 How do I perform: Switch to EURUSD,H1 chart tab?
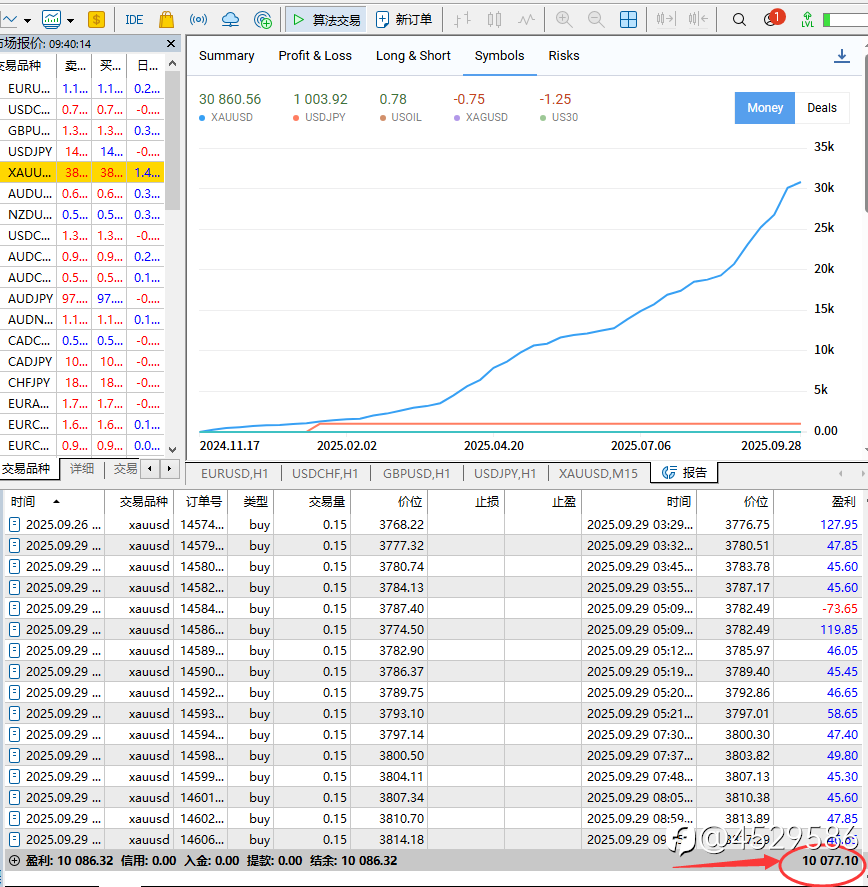pos(234,473)
